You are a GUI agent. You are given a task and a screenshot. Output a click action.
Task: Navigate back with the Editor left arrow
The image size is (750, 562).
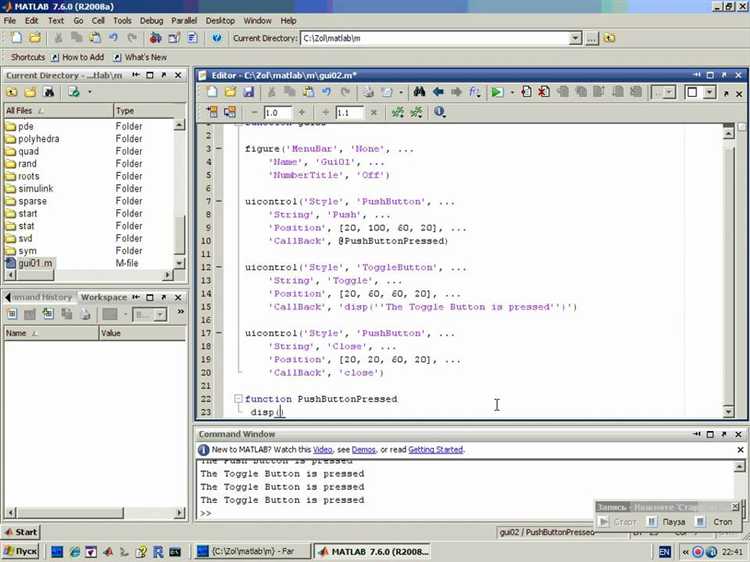(x=438, y=91)
